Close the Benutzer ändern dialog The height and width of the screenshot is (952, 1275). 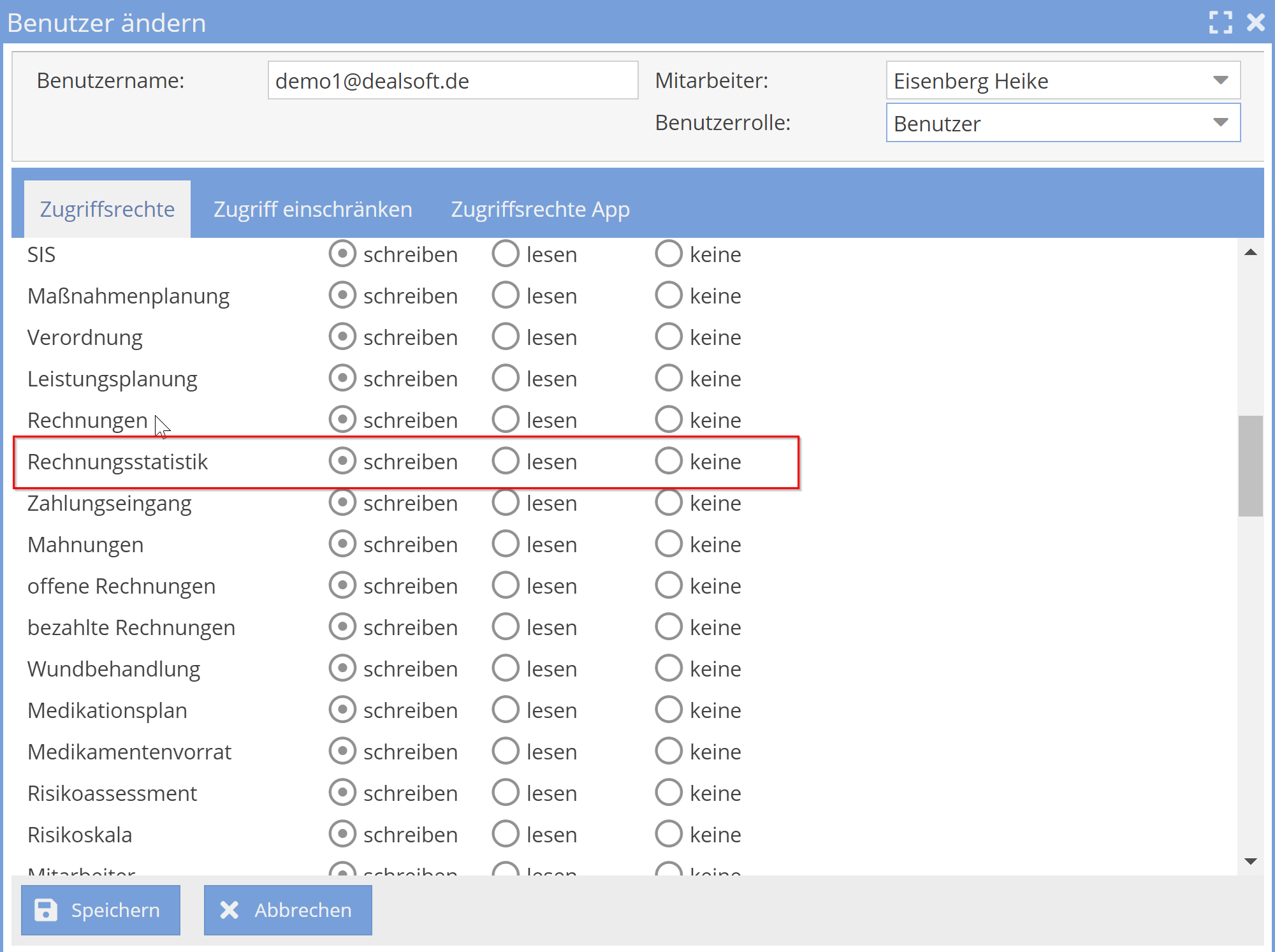[x=1256, y=23]
